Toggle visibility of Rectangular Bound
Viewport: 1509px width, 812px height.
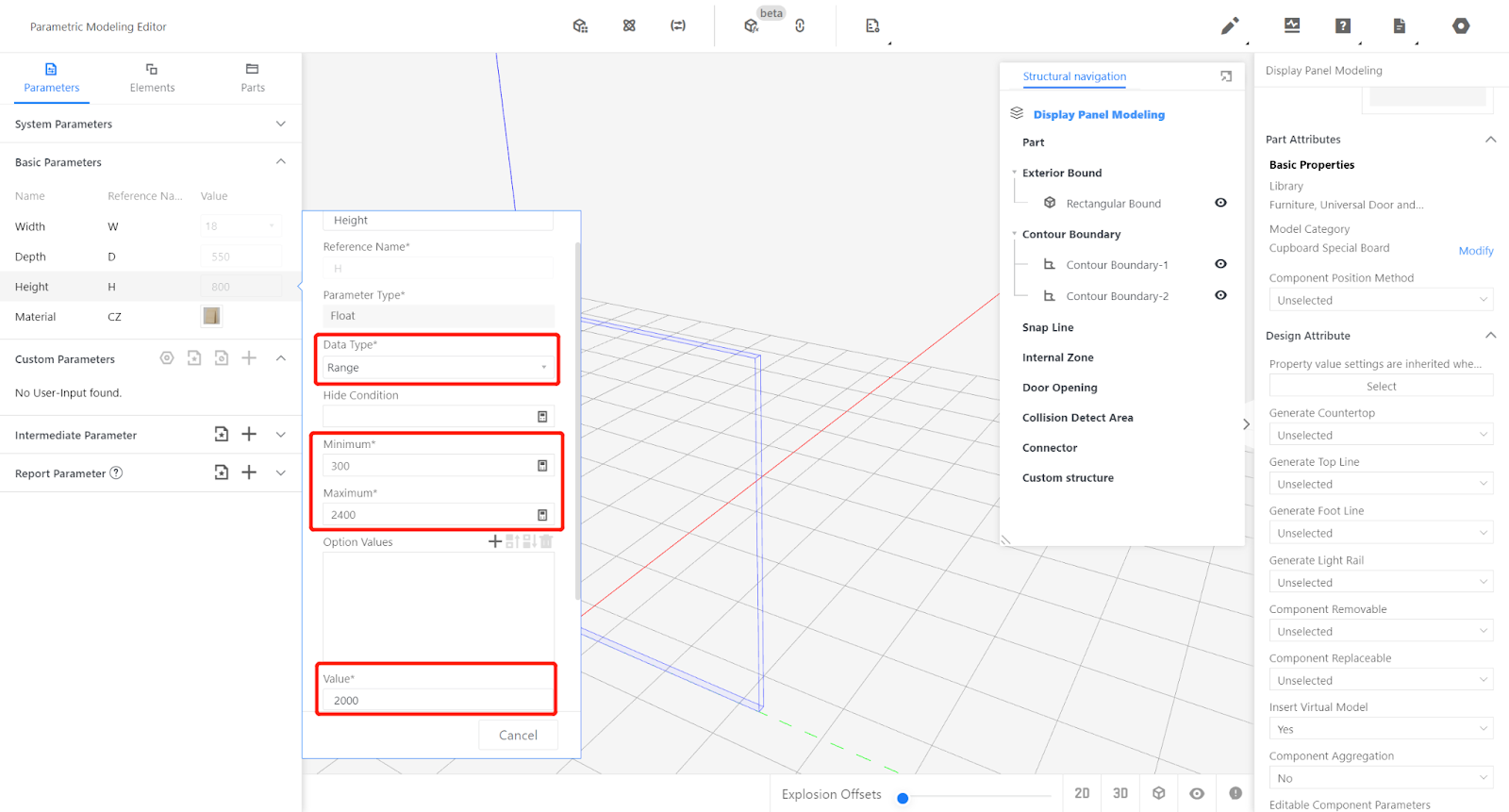click(1220, 203)
